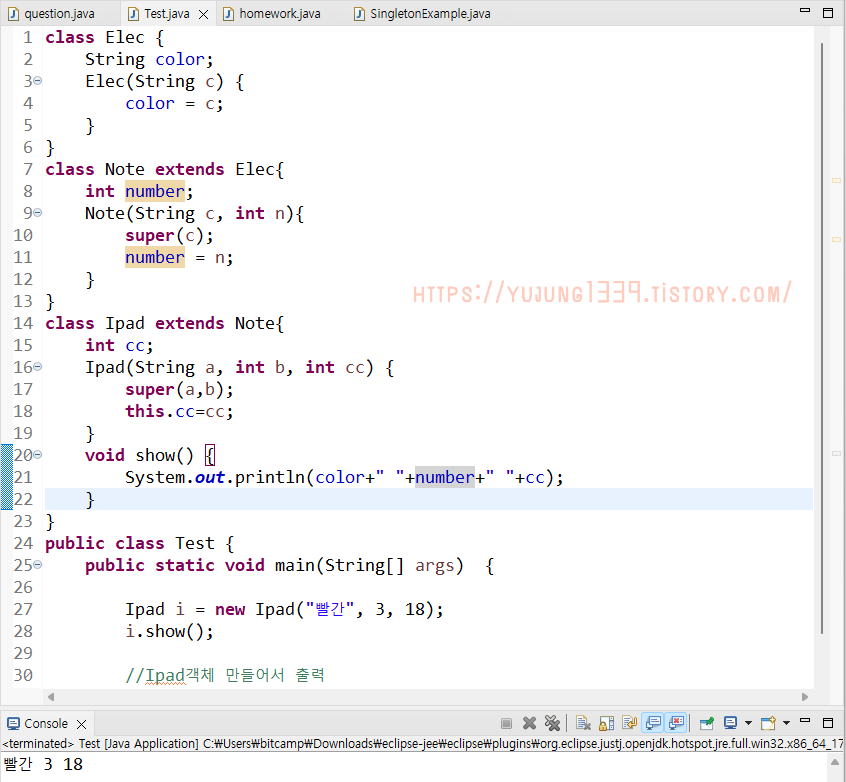
Task: Click 'this.cc=cc;' on line 18
Action: (x=179, y=411)
